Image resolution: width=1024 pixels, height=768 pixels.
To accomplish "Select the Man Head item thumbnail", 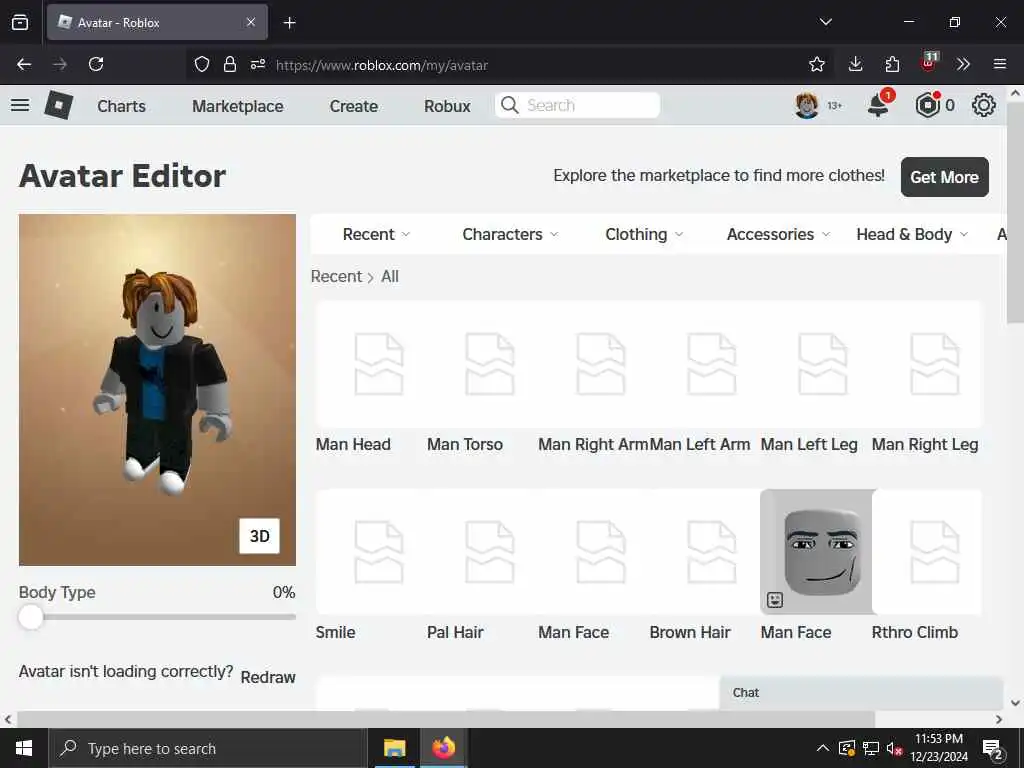I will point(372,364).
